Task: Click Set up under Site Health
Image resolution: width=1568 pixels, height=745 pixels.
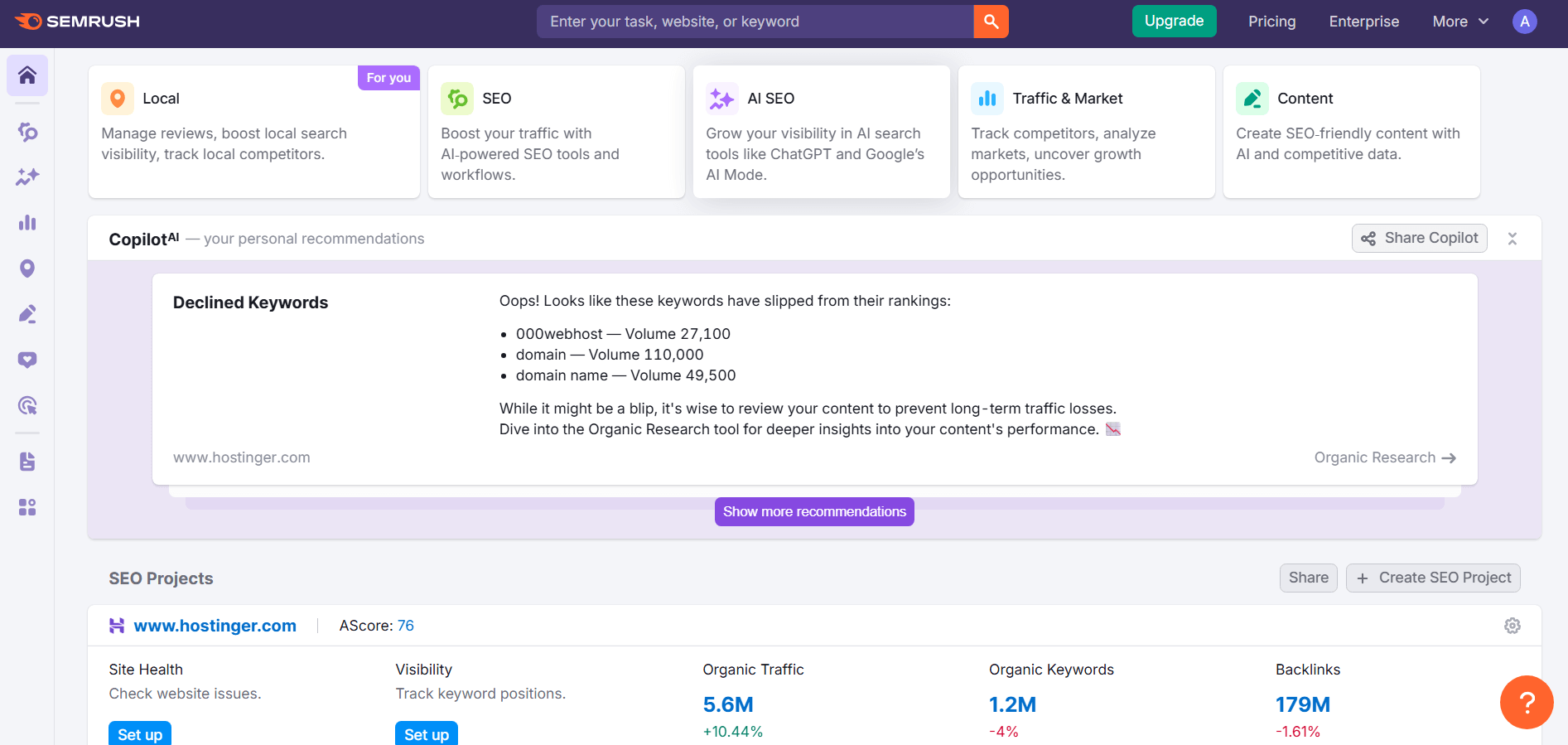Action: (x=140, y=733)
